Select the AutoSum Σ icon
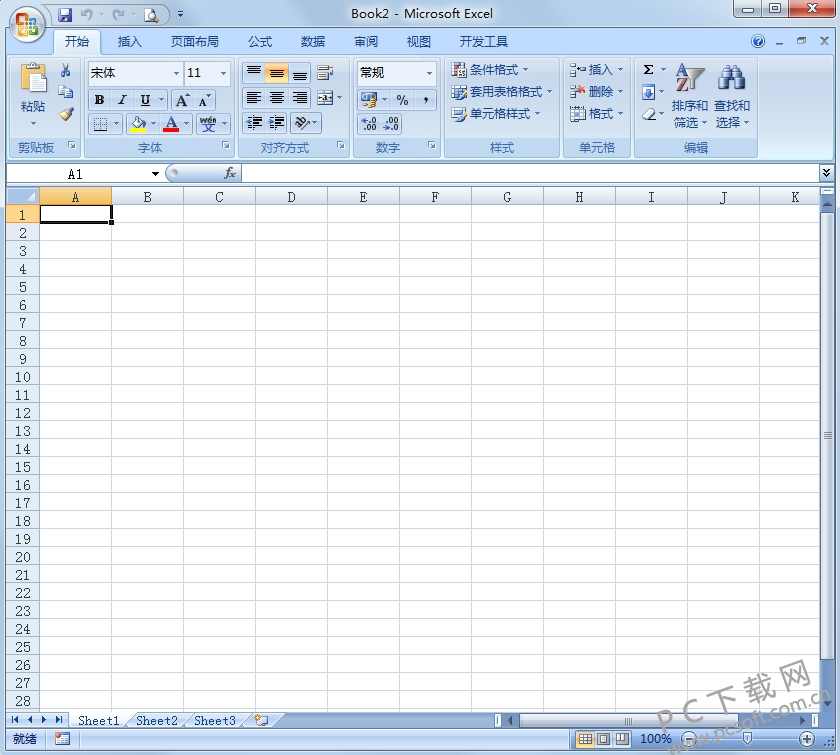Image resolution: width=840 pixels, height=755 pixels. coord(651,69)
